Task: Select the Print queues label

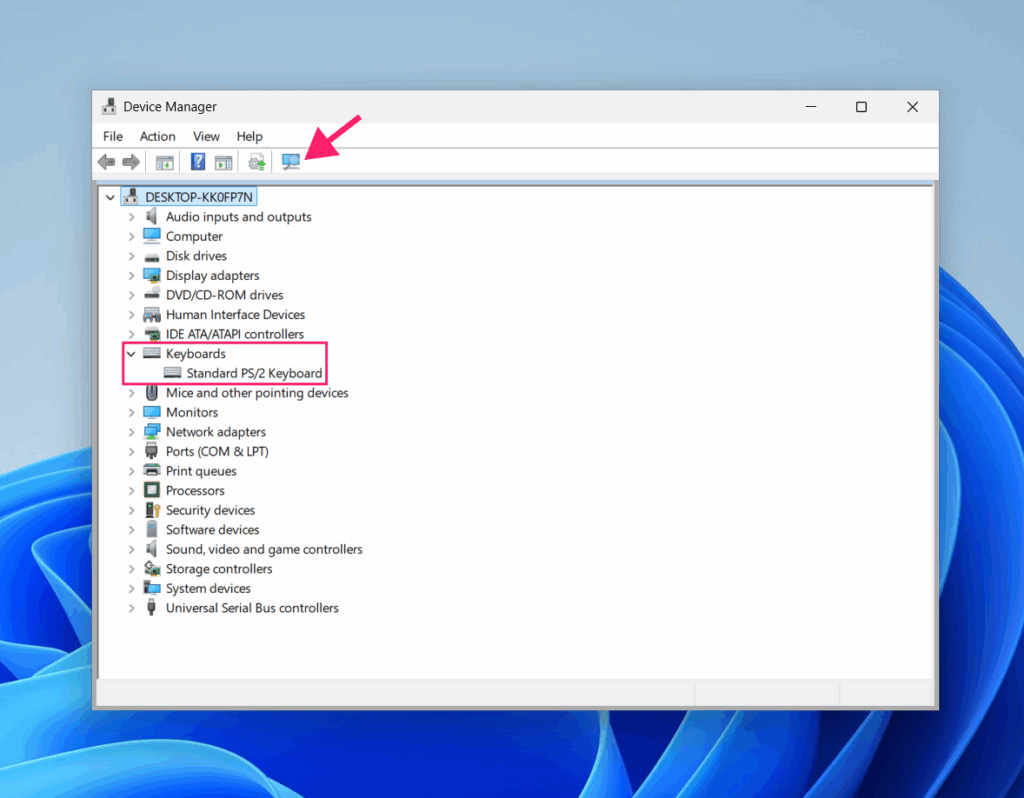Action: coord(201,471)
